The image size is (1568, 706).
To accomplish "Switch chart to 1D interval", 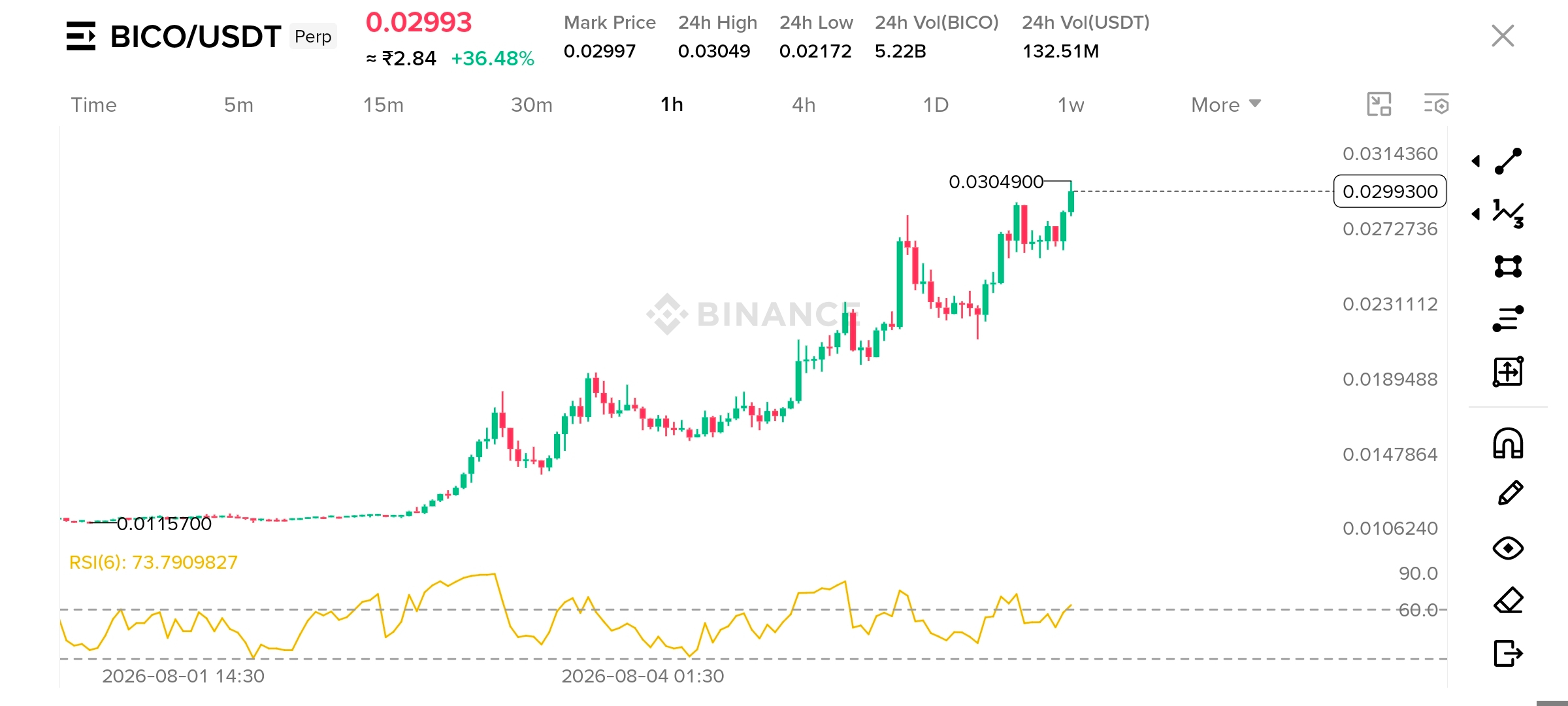I will pos(936,105).
